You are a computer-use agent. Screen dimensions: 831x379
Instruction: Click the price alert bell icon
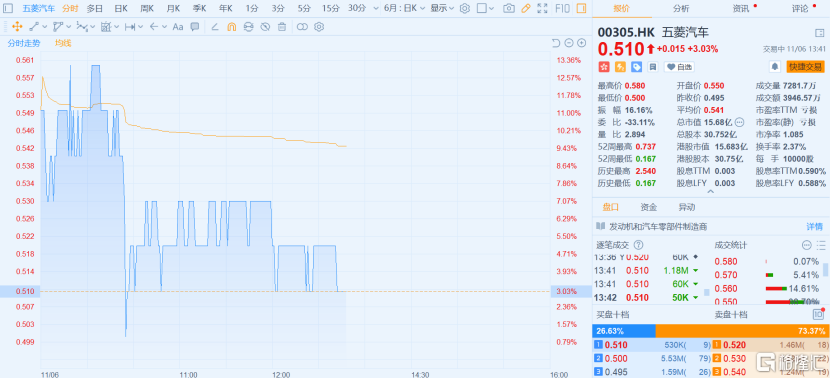pyautogui.click(x=775, y=67)
